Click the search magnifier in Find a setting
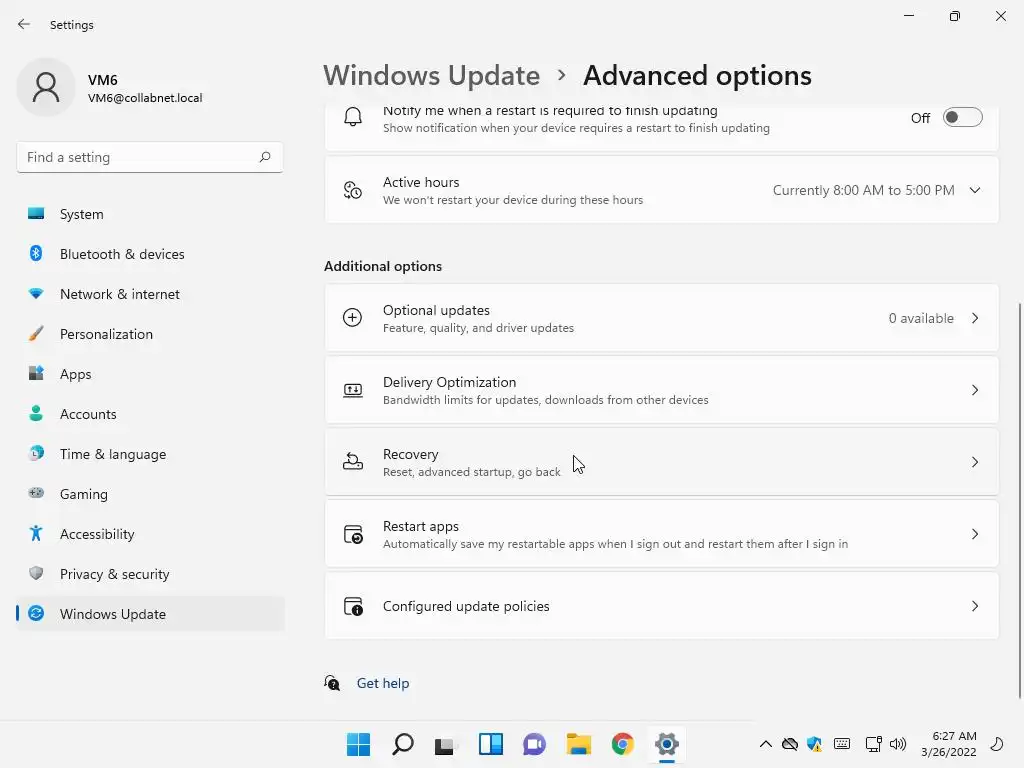 [x=264, y=157]
